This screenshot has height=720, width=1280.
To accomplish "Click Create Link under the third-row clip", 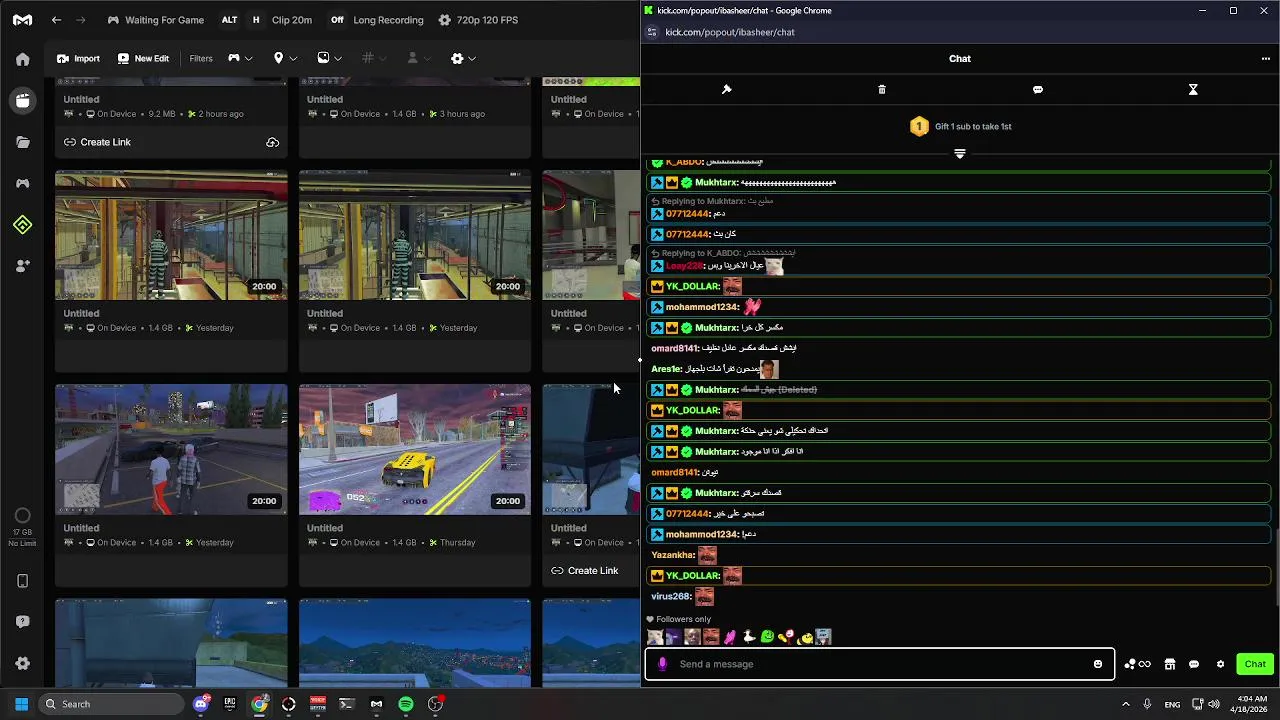I will [x=585, y=571].
